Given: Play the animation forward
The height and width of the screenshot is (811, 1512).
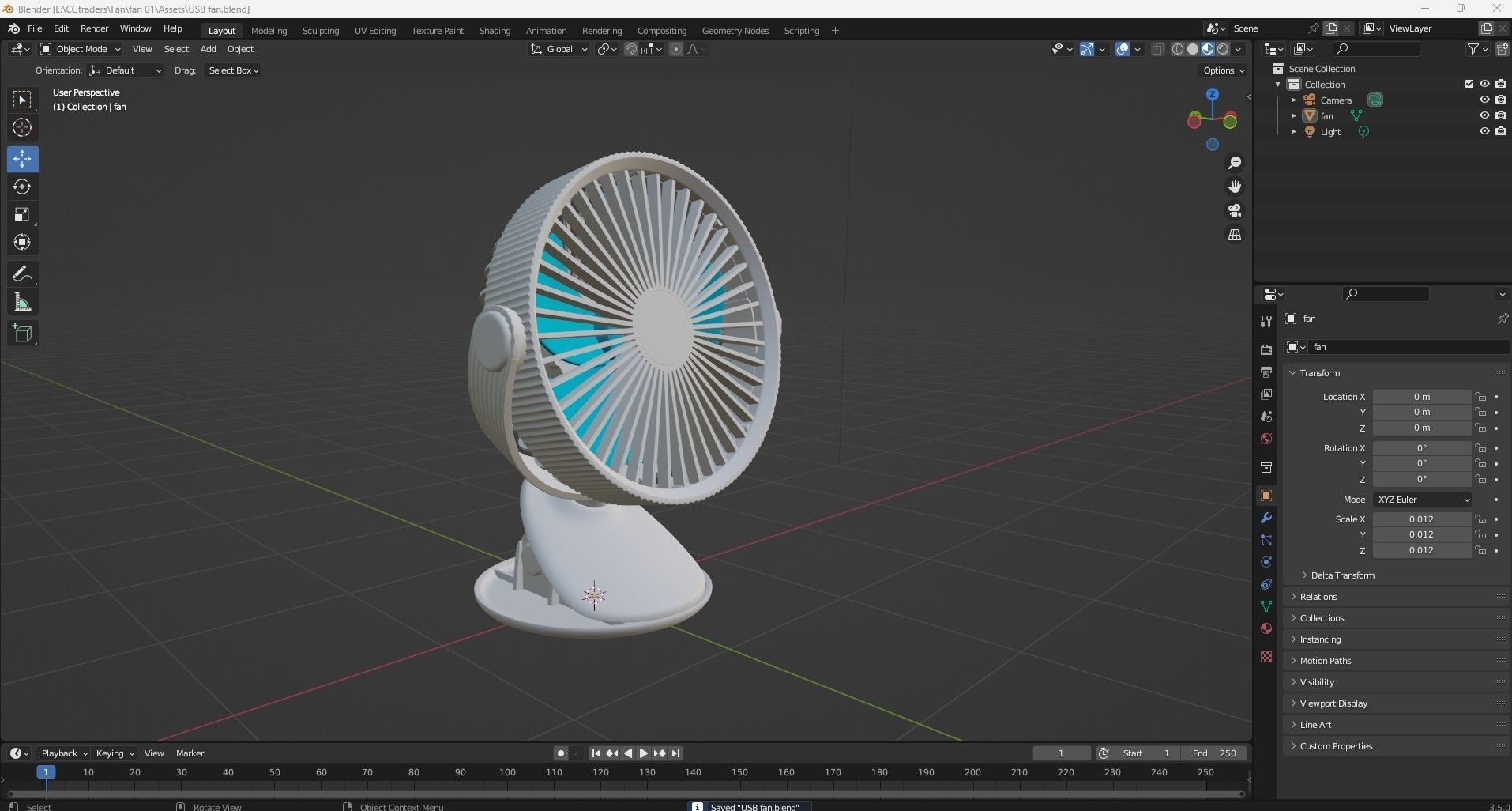Looking at the screenshot, I should point(643,753).
